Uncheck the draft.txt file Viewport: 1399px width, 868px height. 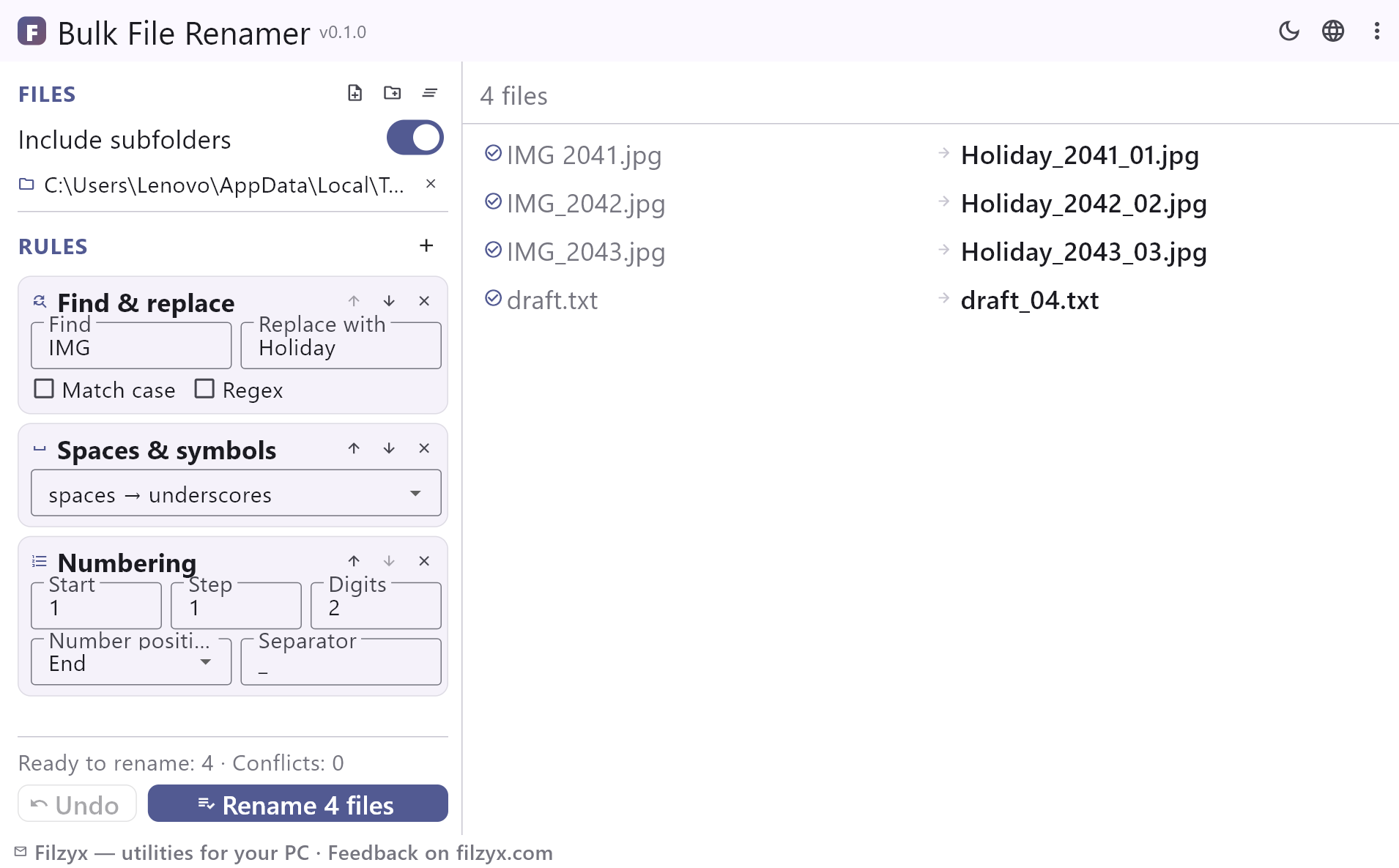pos(493,298)
